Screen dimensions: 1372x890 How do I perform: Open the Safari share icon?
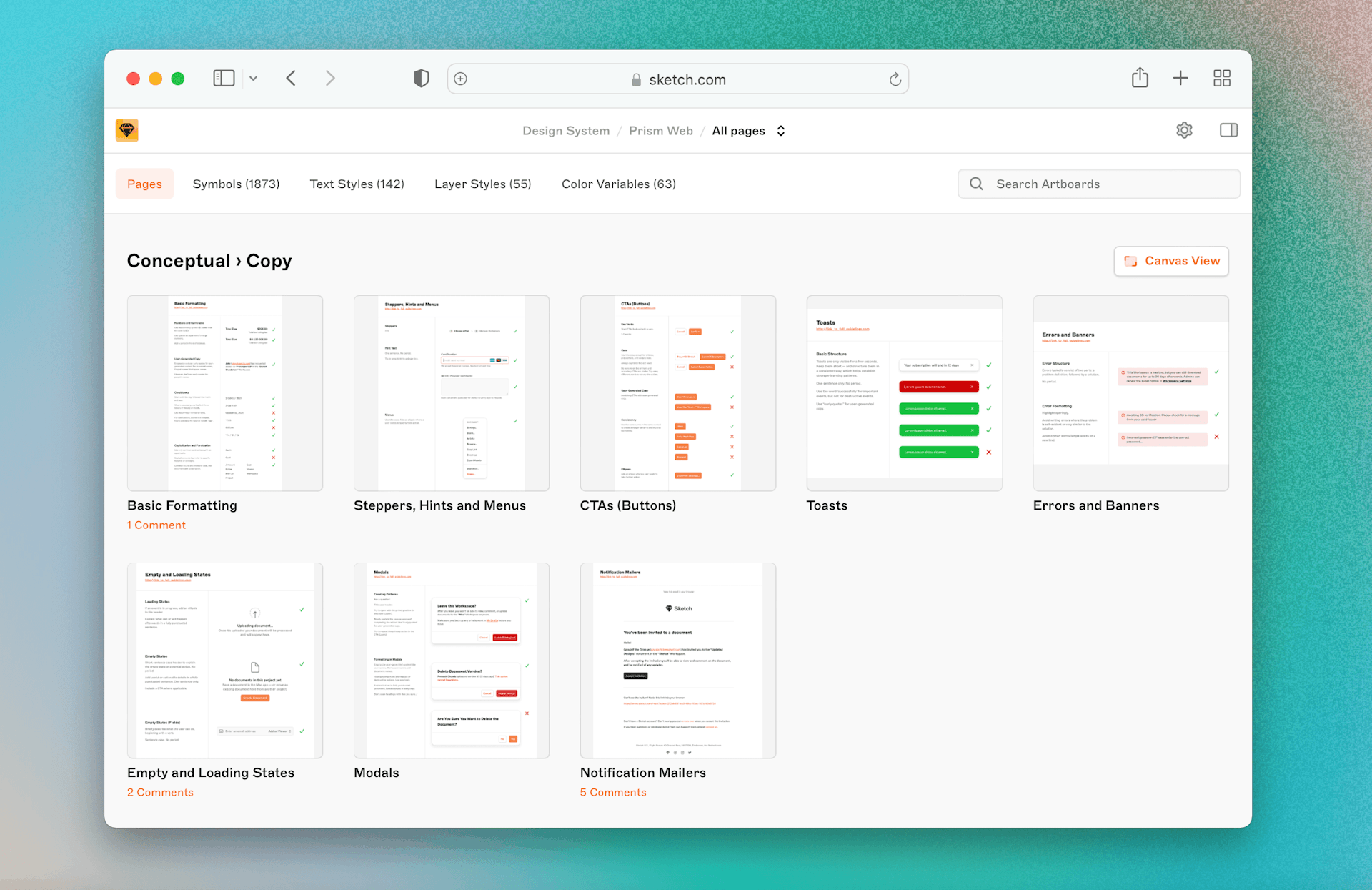coord(1140,78)
